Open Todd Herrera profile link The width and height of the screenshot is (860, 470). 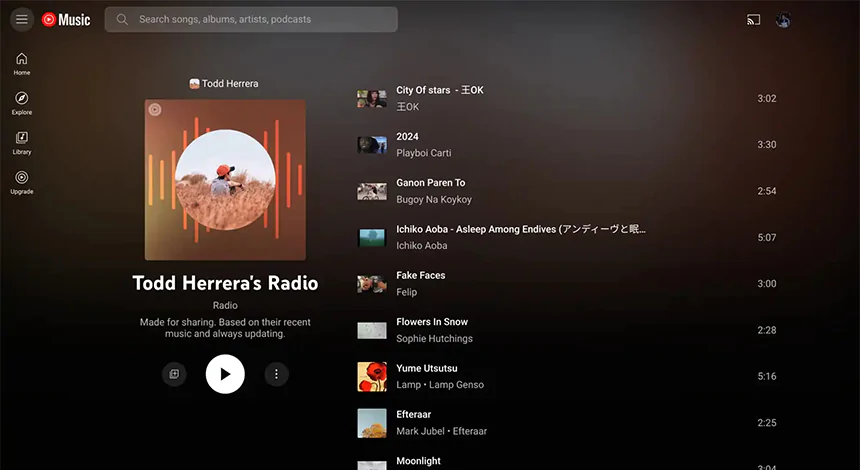tap(224, 83)
